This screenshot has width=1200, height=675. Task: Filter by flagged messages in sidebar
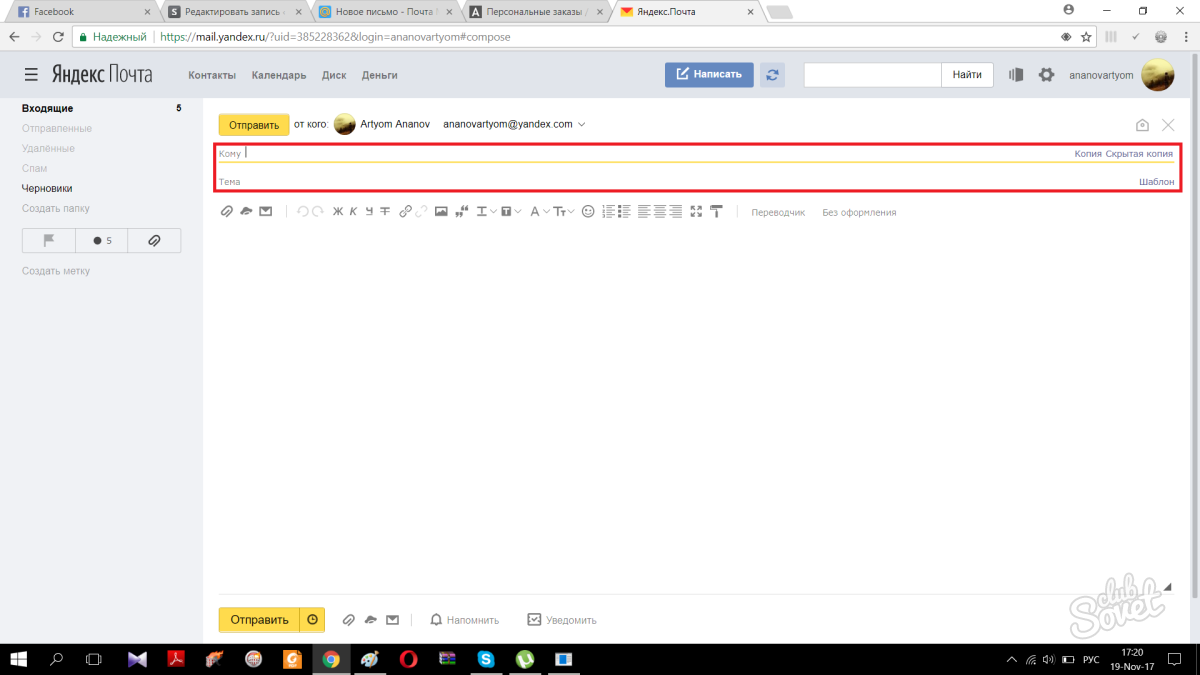coord(48,241)
